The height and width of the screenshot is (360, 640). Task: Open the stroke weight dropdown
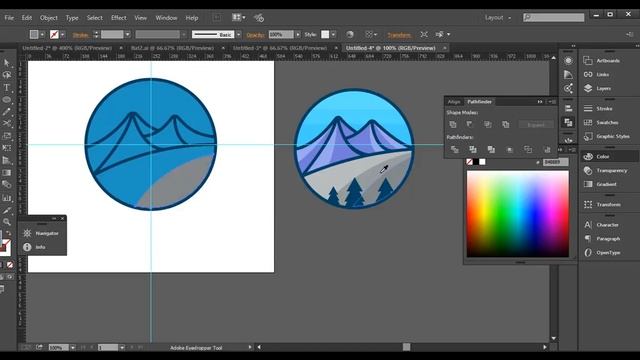pyautogui.click(x=128, y=35)
